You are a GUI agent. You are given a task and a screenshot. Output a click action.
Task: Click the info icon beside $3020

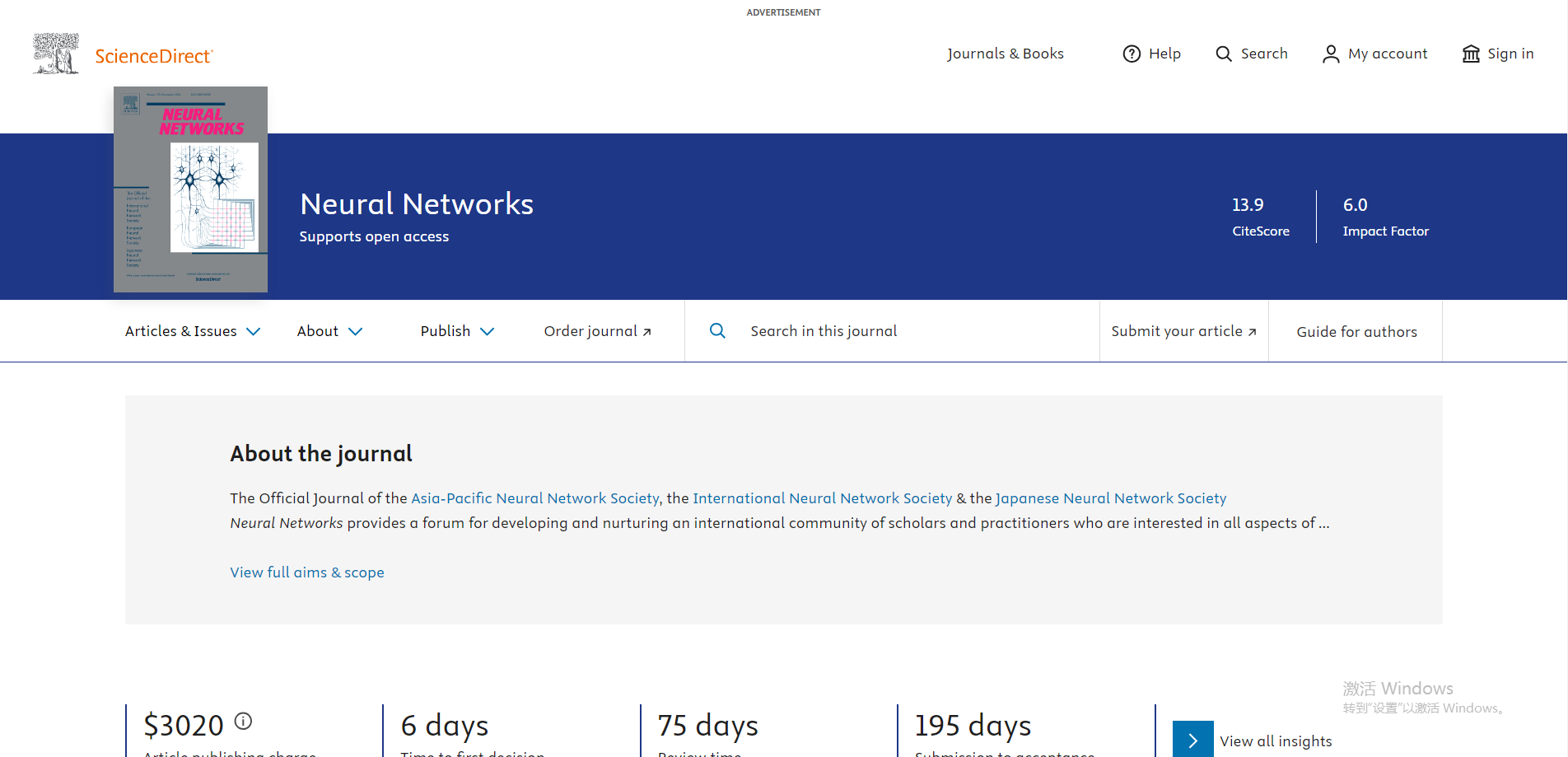coord(243,721)
